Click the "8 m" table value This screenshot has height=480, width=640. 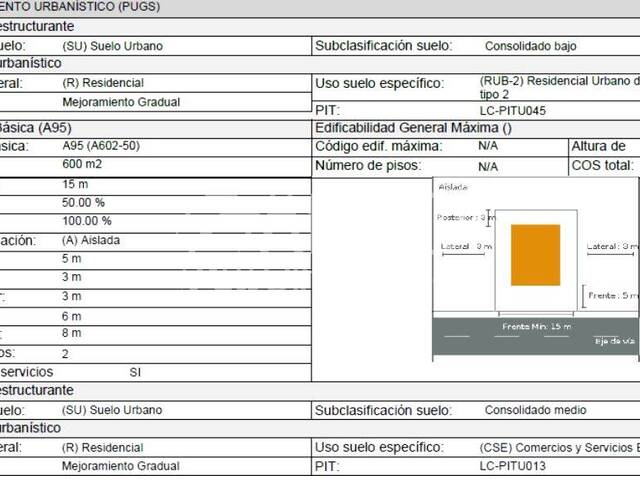[71, 333]
